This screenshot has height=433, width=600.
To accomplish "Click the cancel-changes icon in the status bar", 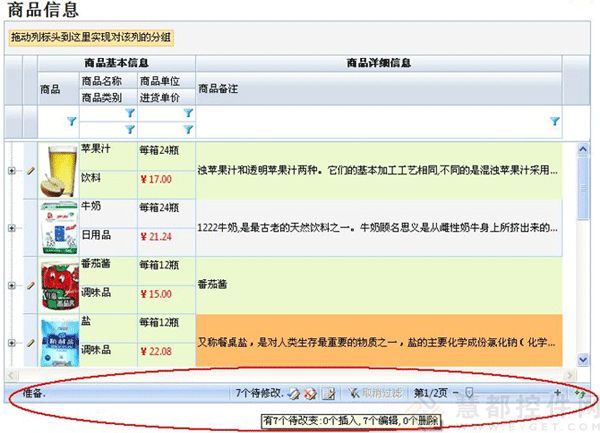I will (310, 393).
